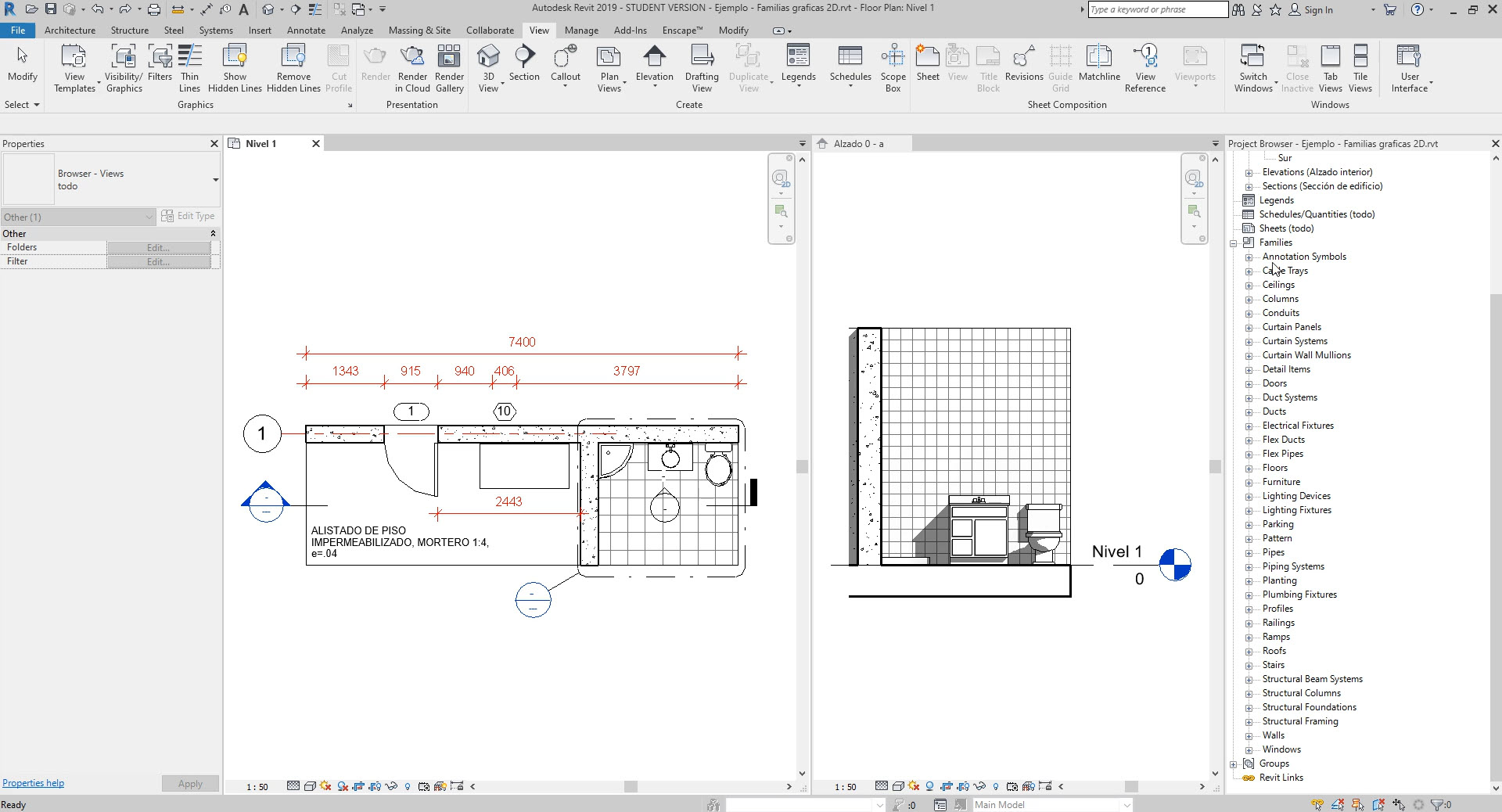Toggle Sun Path in Nivel 1 view bar
This screenshot has height=812, width=1502.
tap(325, 786)
